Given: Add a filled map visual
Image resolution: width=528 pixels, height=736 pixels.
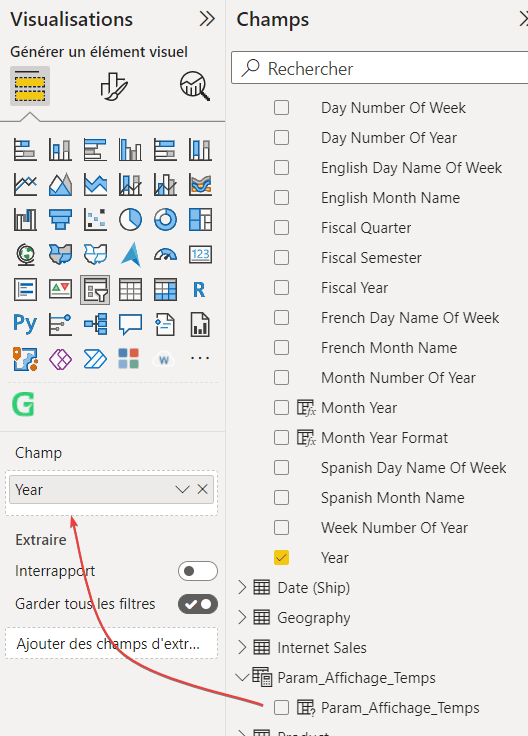Looking at the screenshot, I should pos(60,254).
